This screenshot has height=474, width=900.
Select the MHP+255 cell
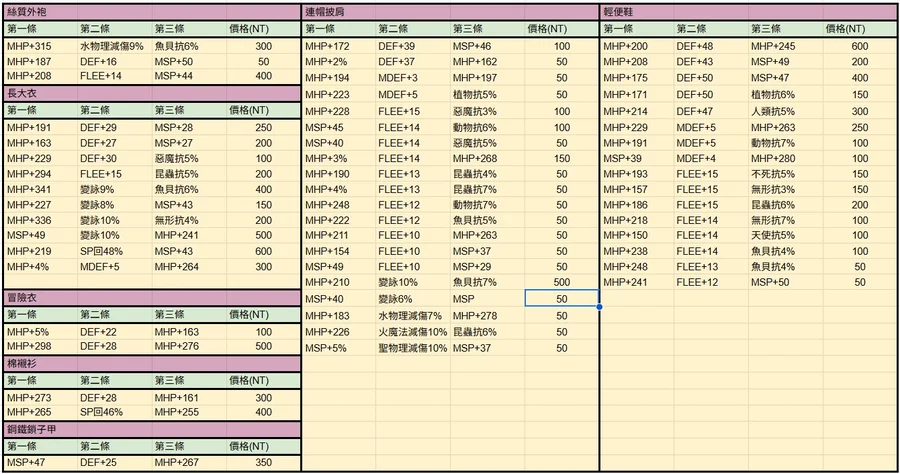point(189,412)
